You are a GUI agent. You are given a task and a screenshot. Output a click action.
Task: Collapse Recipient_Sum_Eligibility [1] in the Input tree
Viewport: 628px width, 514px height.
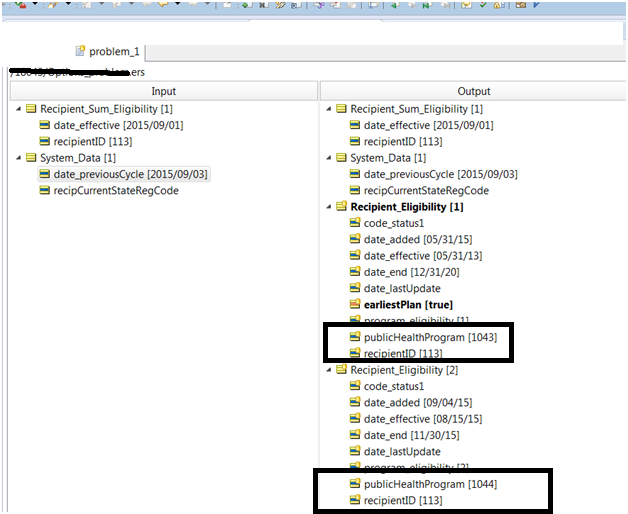pos(18,109)
